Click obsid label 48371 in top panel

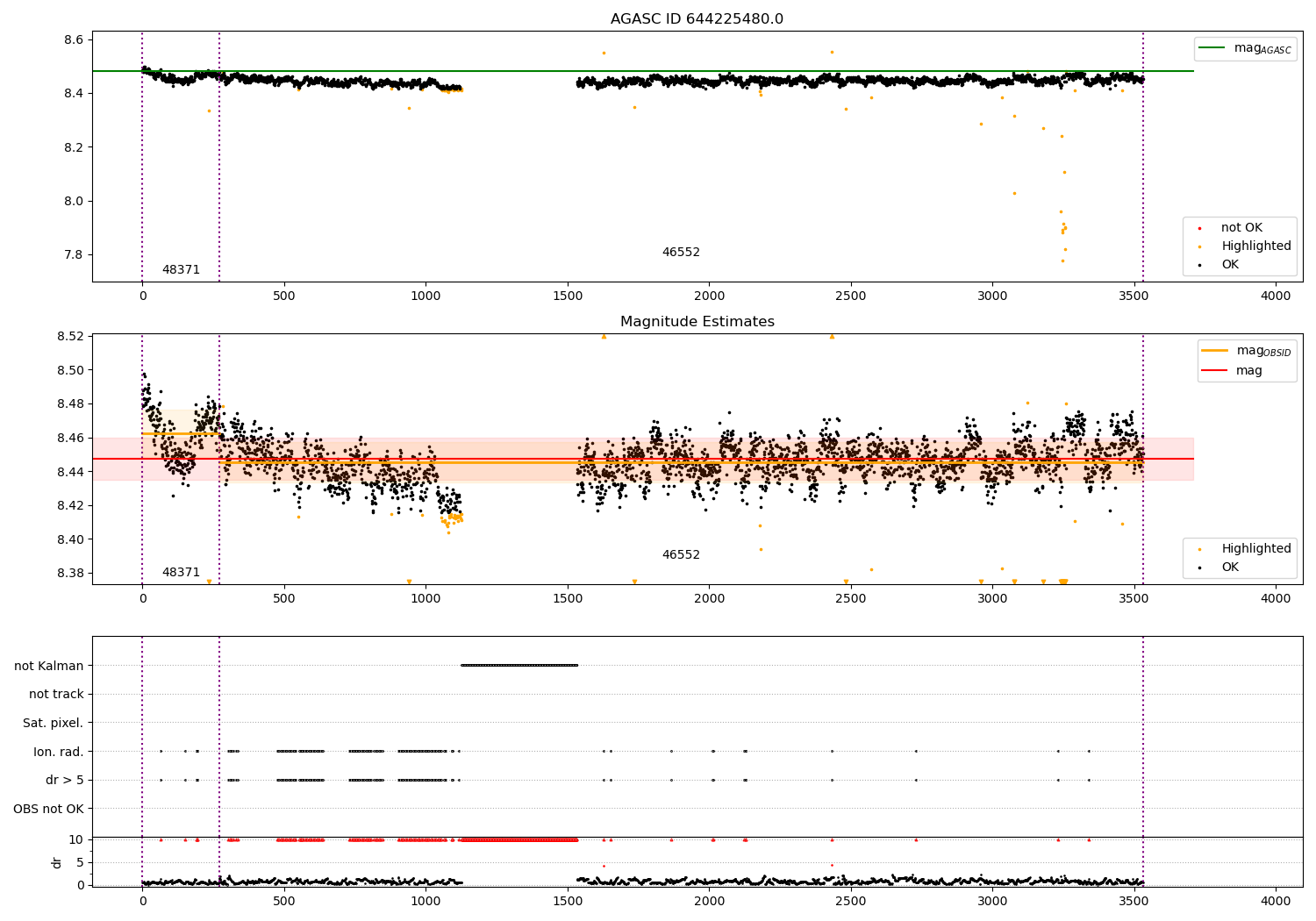tap(181, 270)
